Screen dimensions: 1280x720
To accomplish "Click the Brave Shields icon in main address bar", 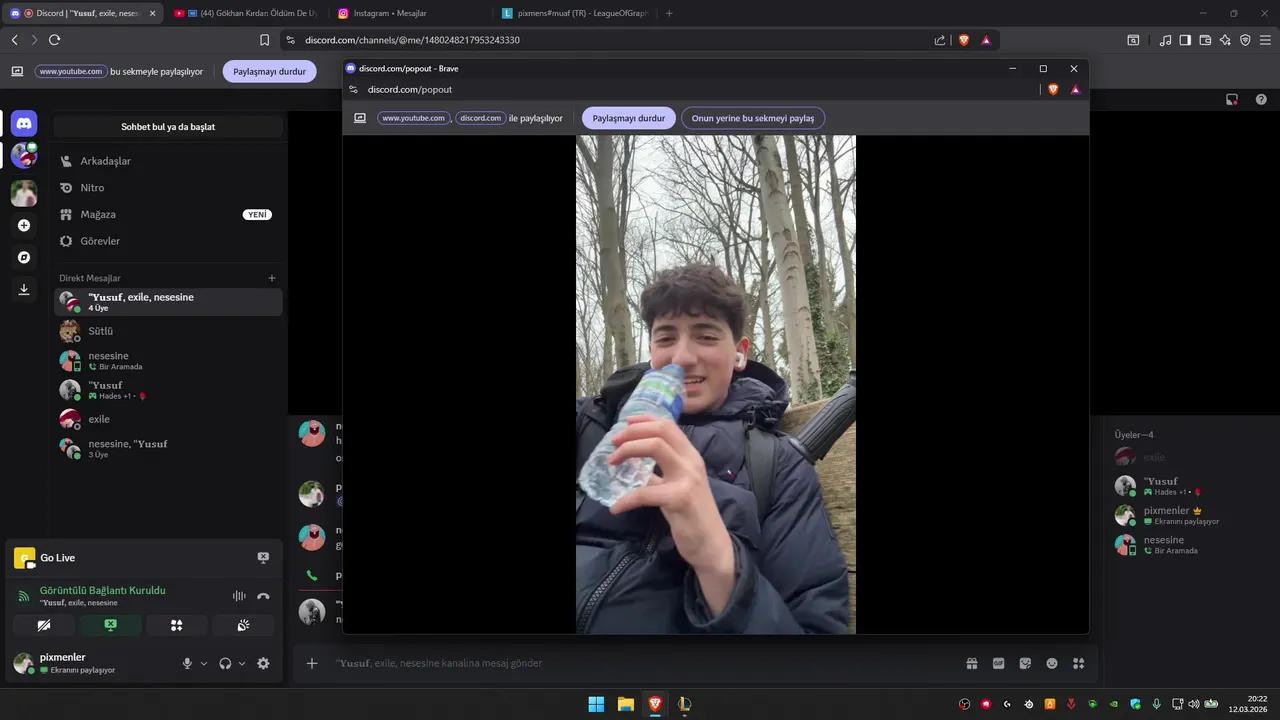I will pos(964,40).
